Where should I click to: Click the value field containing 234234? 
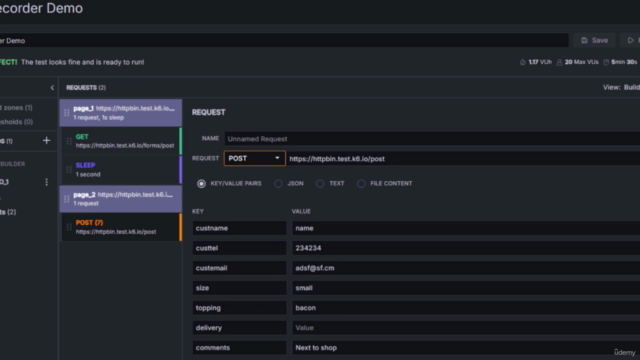[466, 248]
